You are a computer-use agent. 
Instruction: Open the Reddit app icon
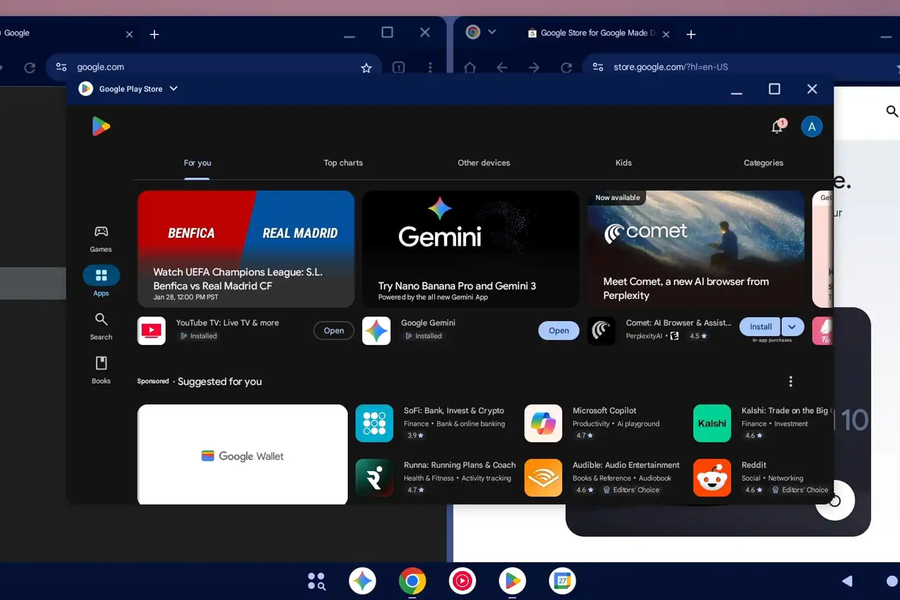712,478
